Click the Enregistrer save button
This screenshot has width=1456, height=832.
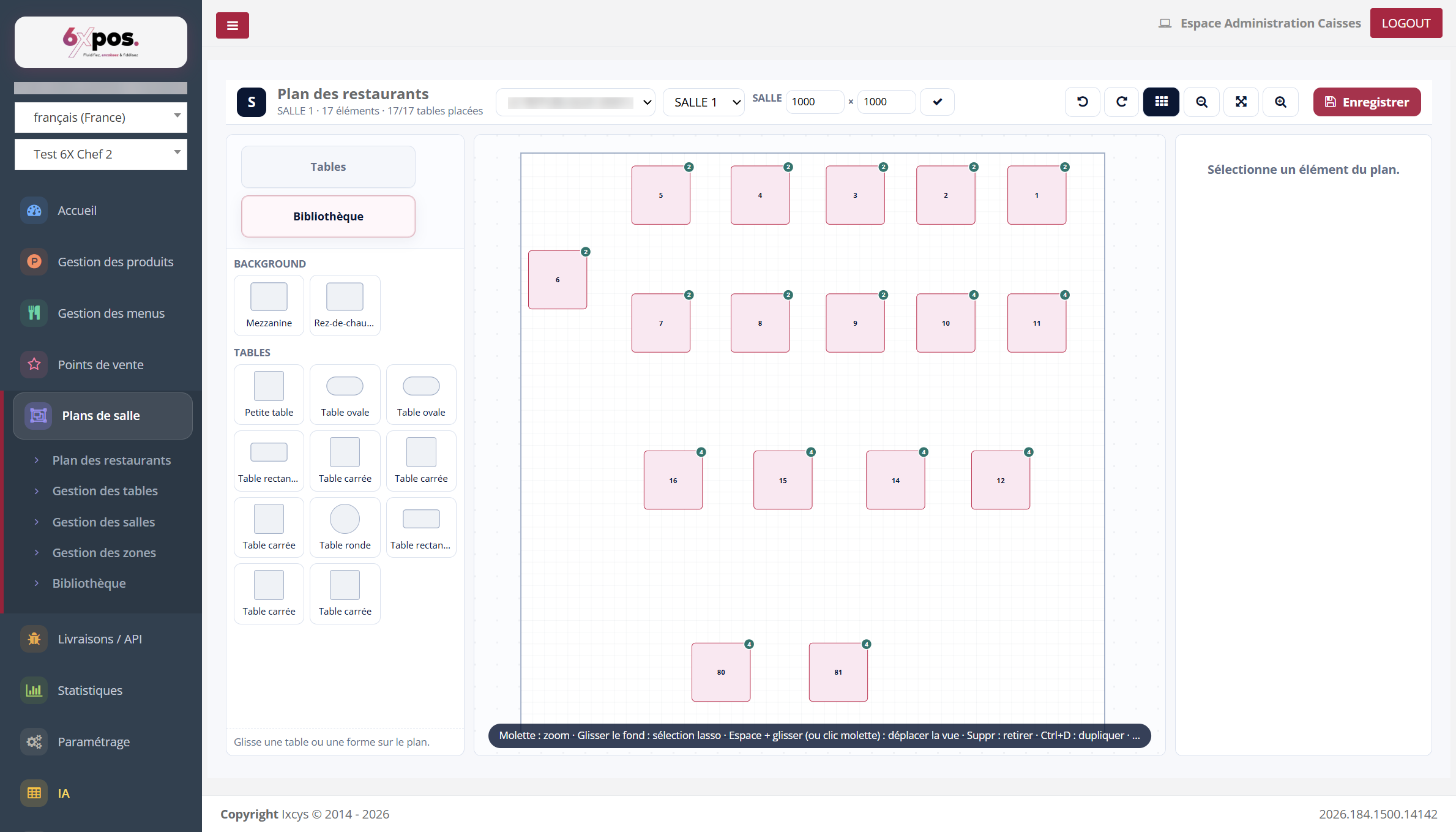click(1367, 102)
